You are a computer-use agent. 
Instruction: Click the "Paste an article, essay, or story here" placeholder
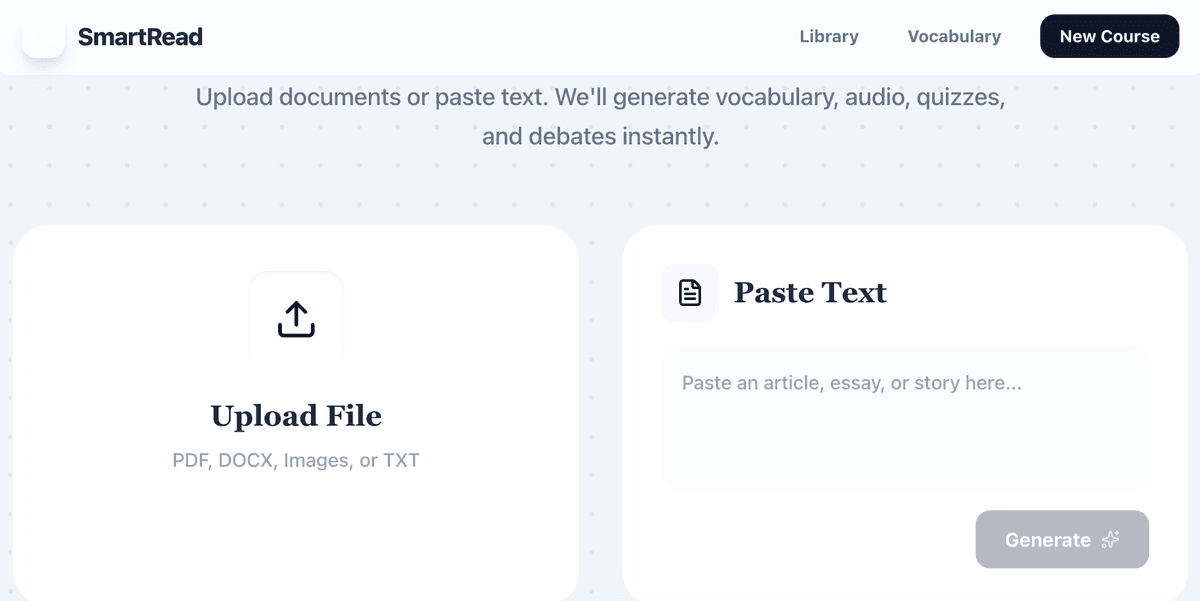click(851, 383)
